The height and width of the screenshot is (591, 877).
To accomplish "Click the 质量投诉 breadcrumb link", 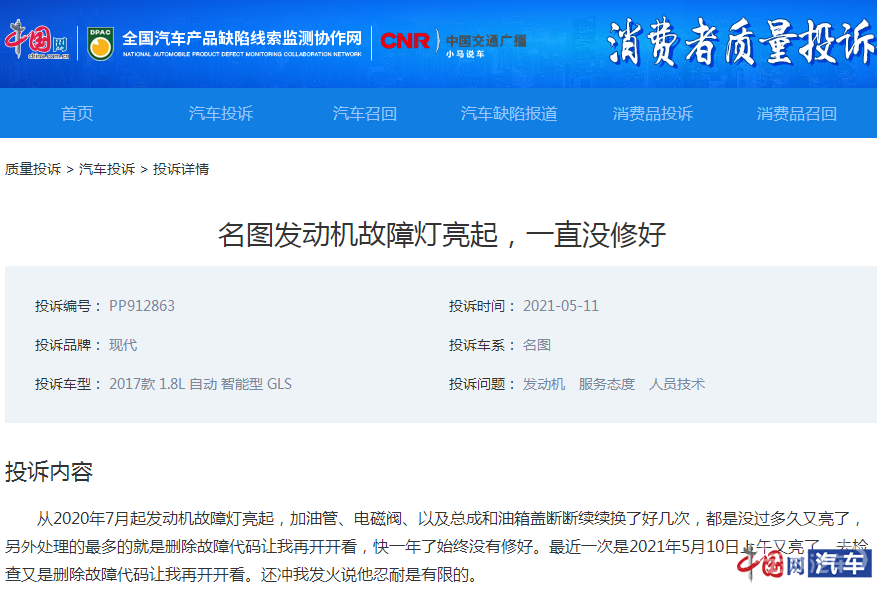I will (33, 169).
